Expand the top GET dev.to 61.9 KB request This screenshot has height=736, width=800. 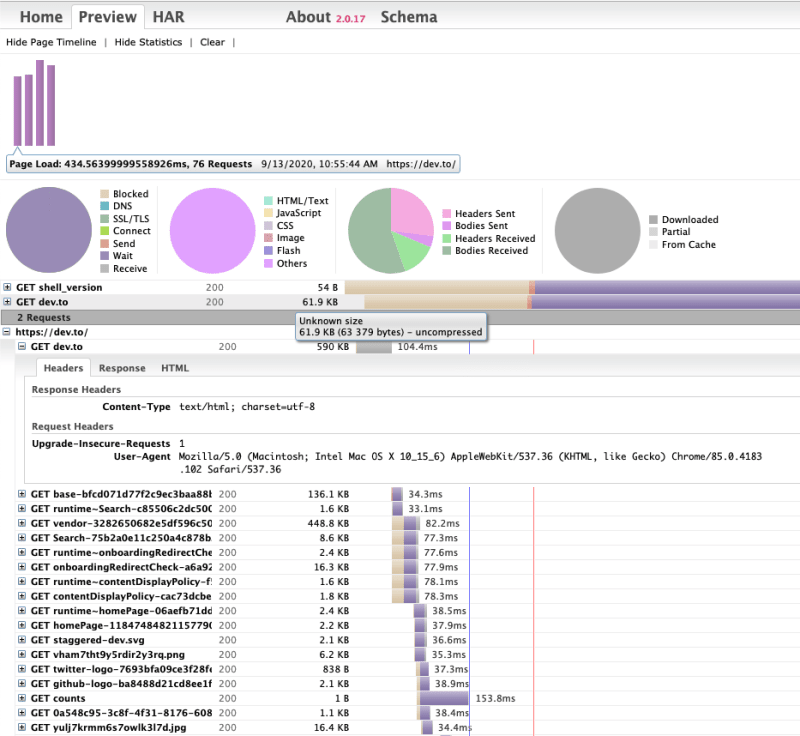pyautogui.click(x=7, y=301)
